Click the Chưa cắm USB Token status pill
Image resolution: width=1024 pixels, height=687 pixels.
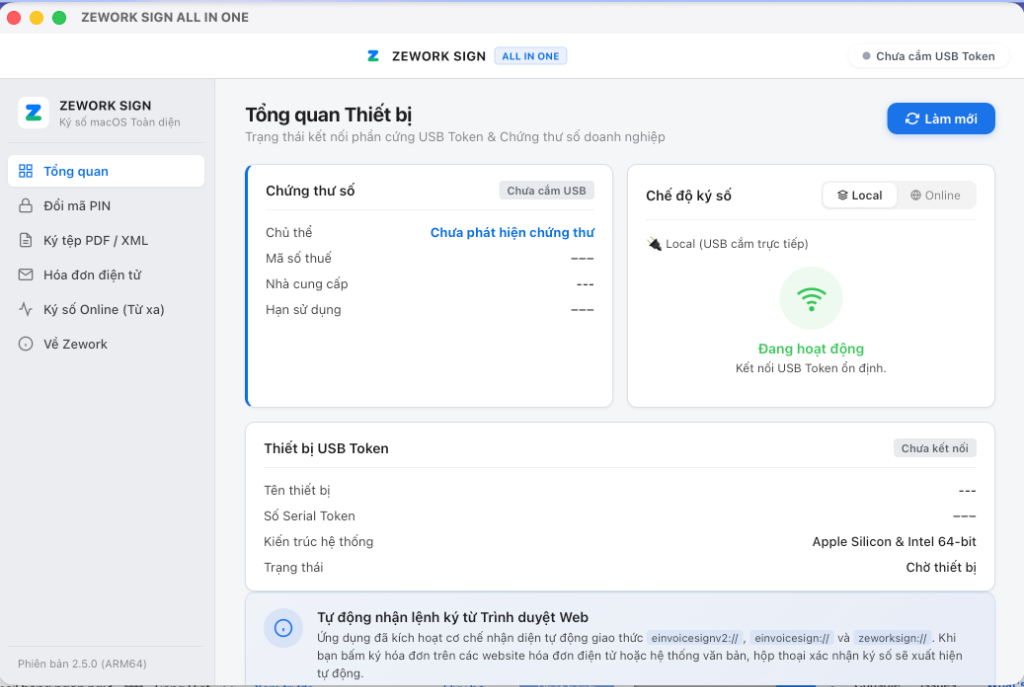tap(928, 56)
